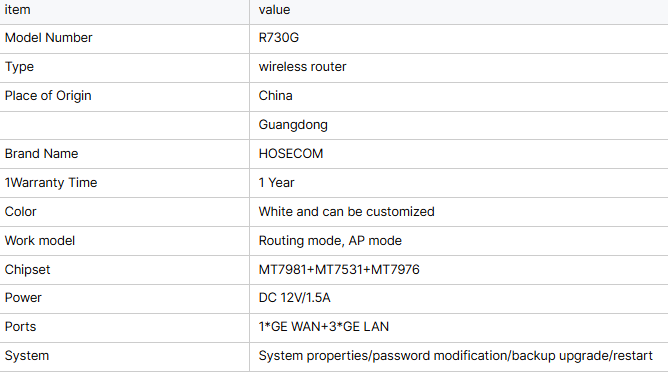Screen dimensions: 668x373
Task: Click the 'Place of Origin' label
Action: (48, 96)
